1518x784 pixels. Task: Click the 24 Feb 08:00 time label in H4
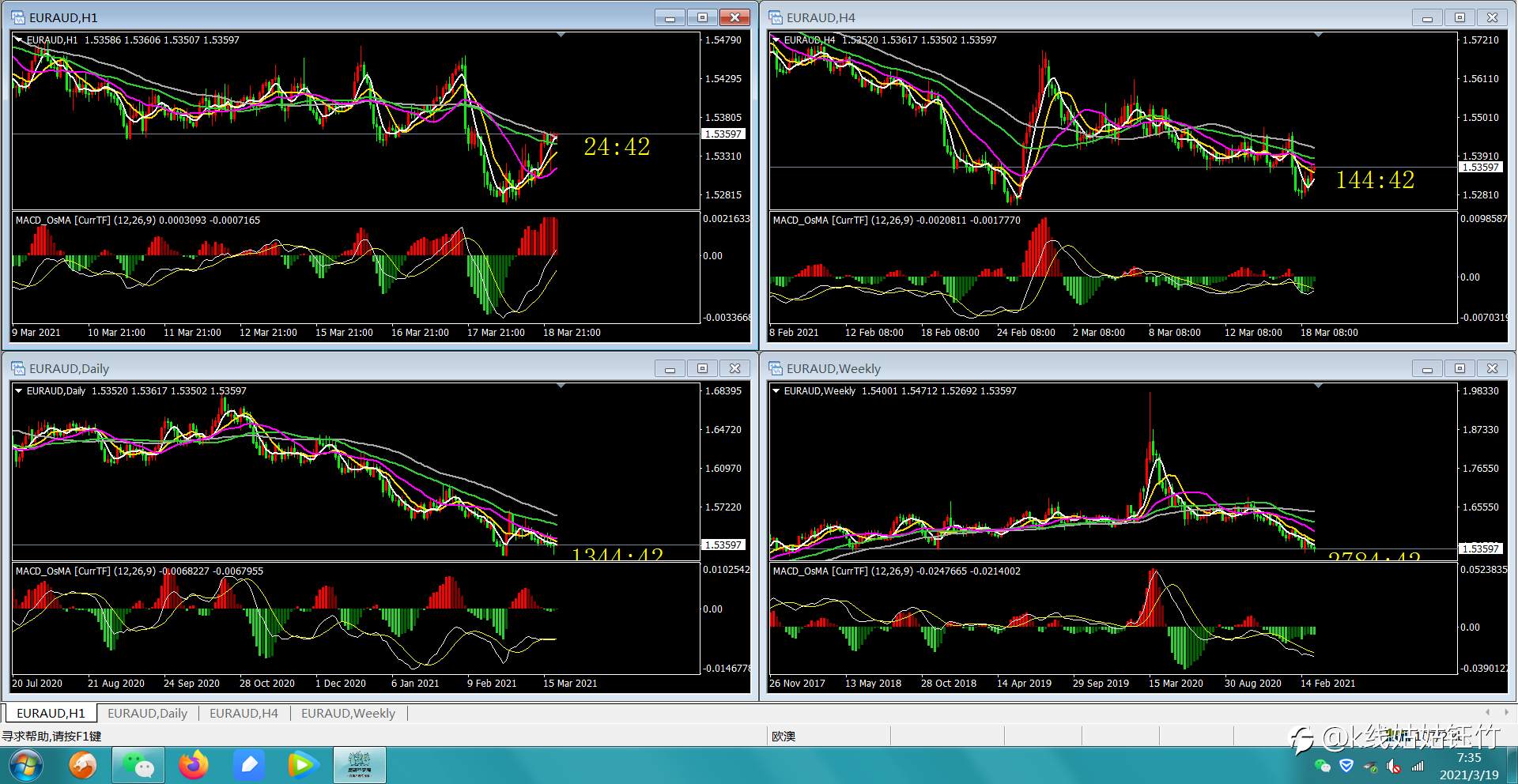point(1025,333)
